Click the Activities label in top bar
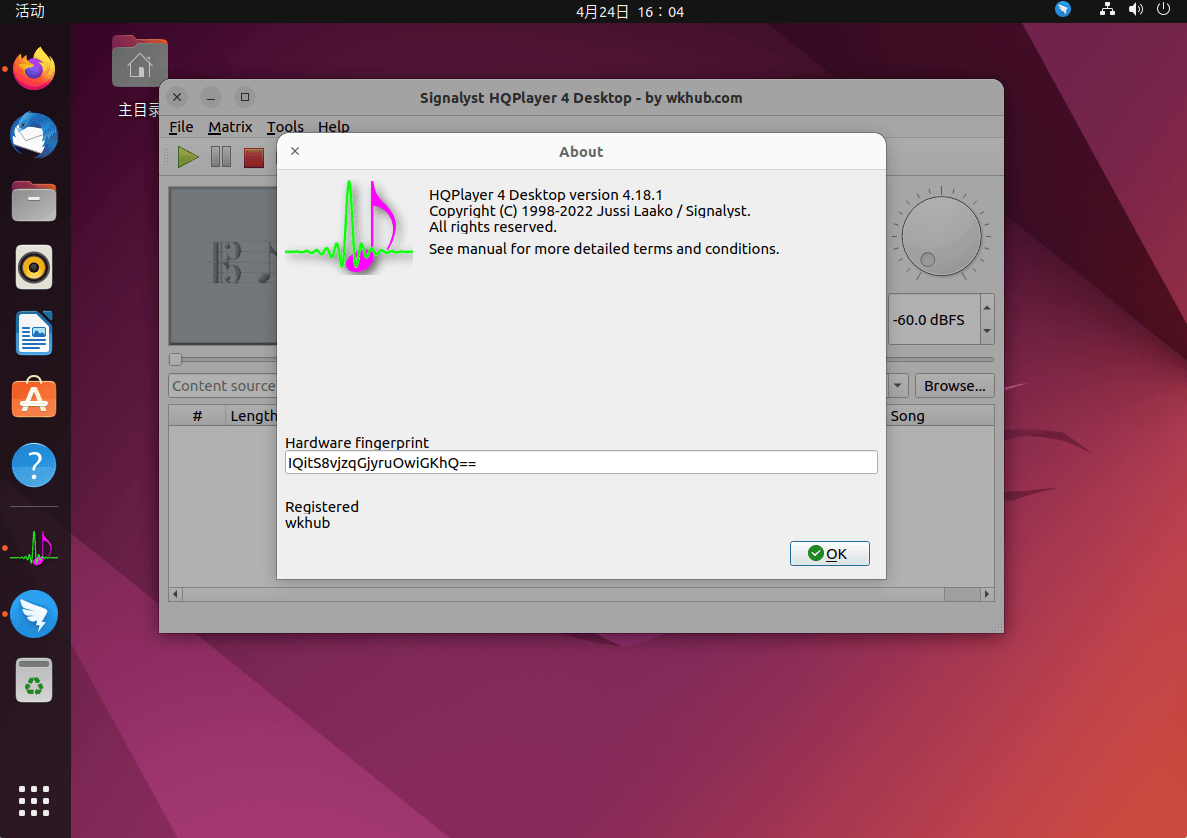The image size is (1187, 838). point(30,11)
